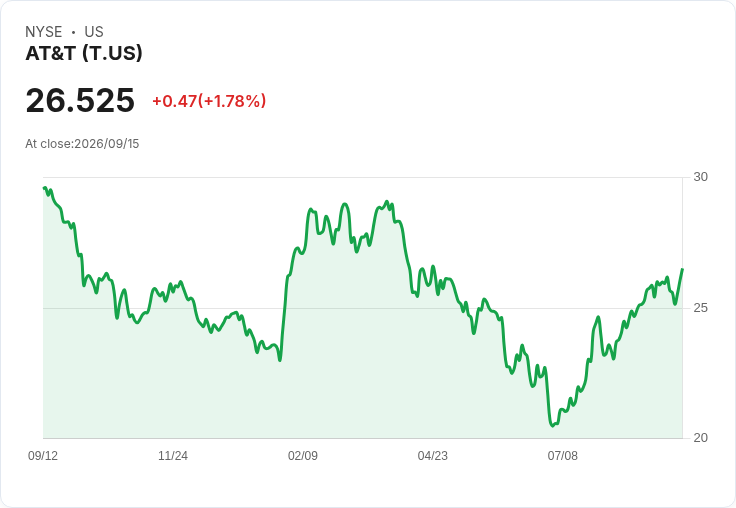
Task: Select the 09/12 date on x-axis
Action: pyautogui.click(x=43, y=455)
